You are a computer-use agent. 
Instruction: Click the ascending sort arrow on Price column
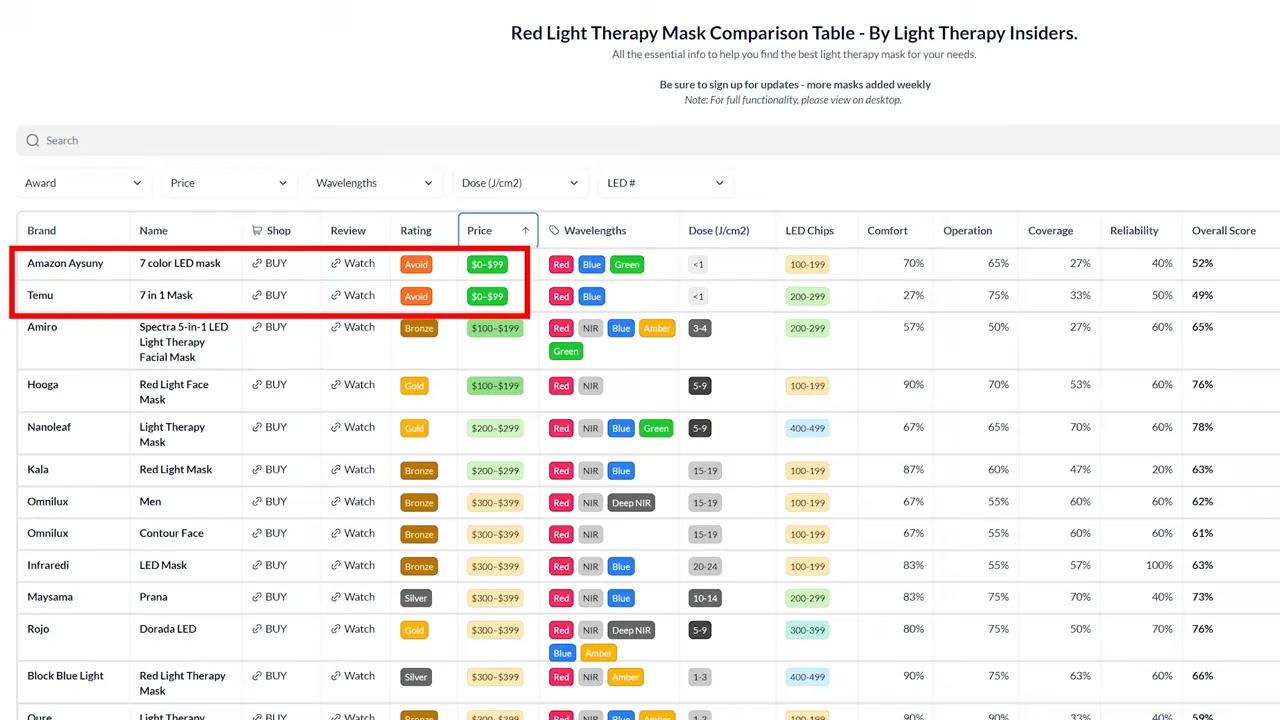525,230
